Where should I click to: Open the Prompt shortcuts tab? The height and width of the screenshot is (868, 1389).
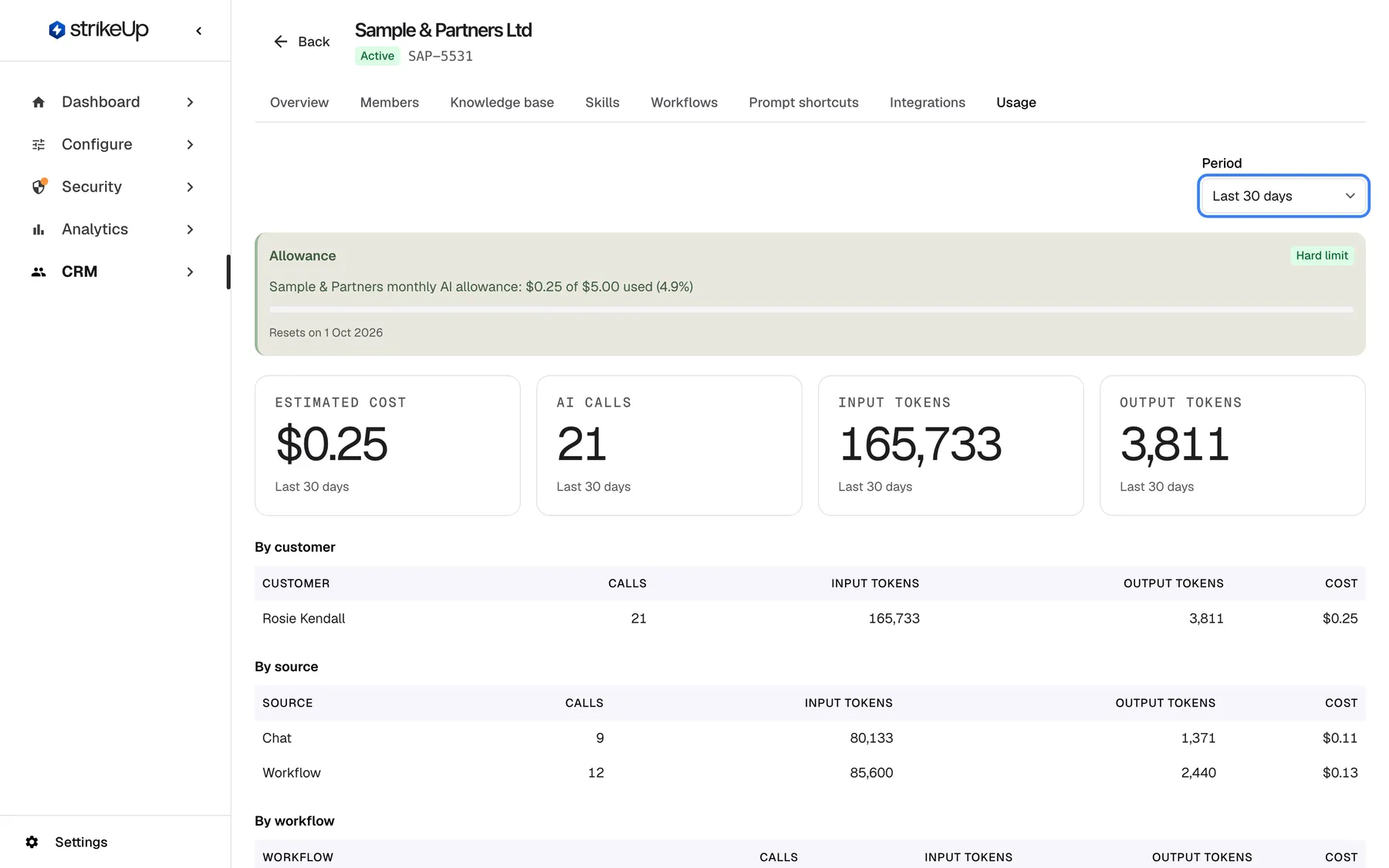click(804, 103)
